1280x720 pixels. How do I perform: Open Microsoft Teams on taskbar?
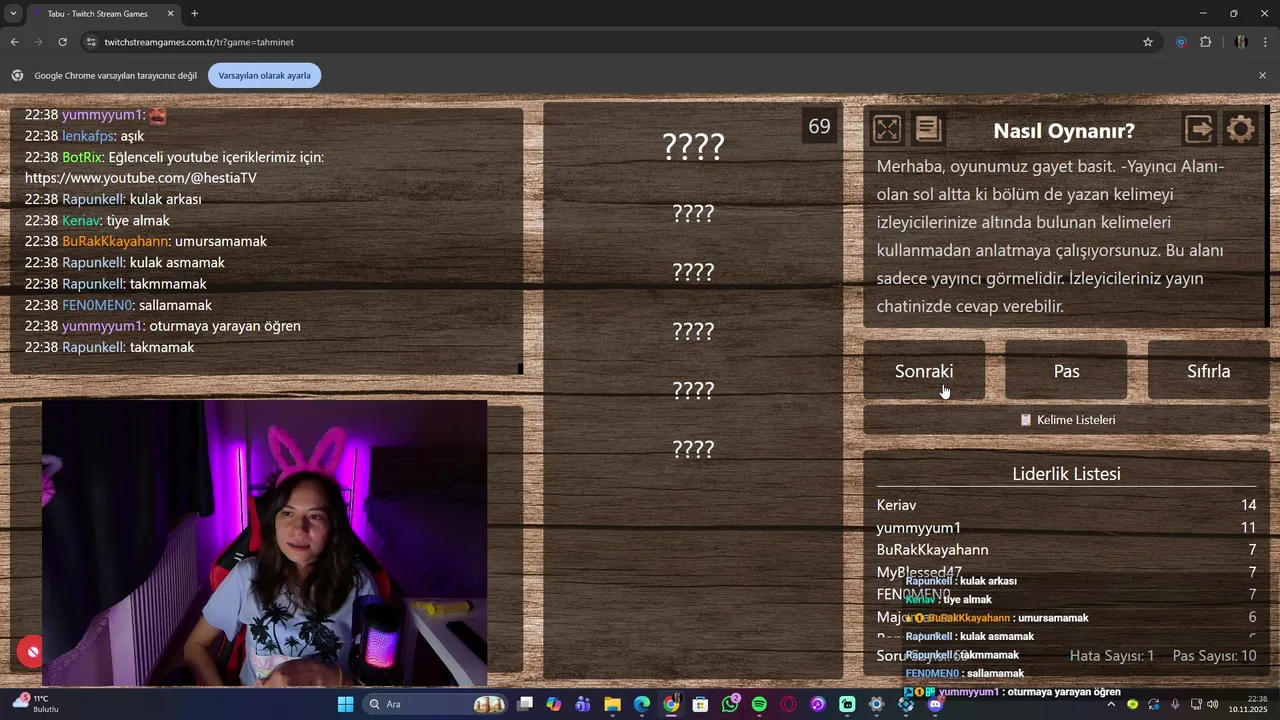[583, 704]
